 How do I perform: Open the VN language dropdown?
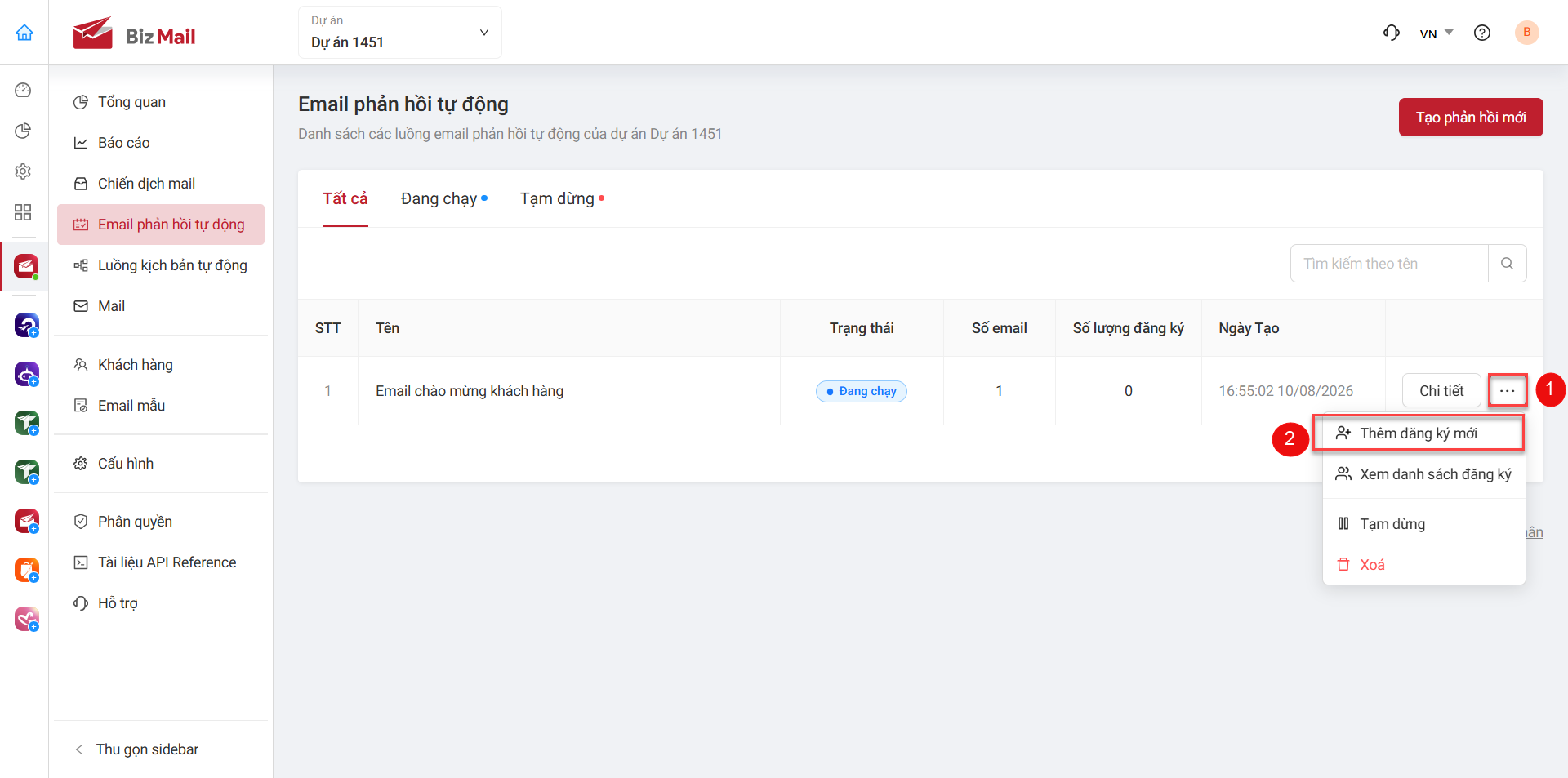1437,33
